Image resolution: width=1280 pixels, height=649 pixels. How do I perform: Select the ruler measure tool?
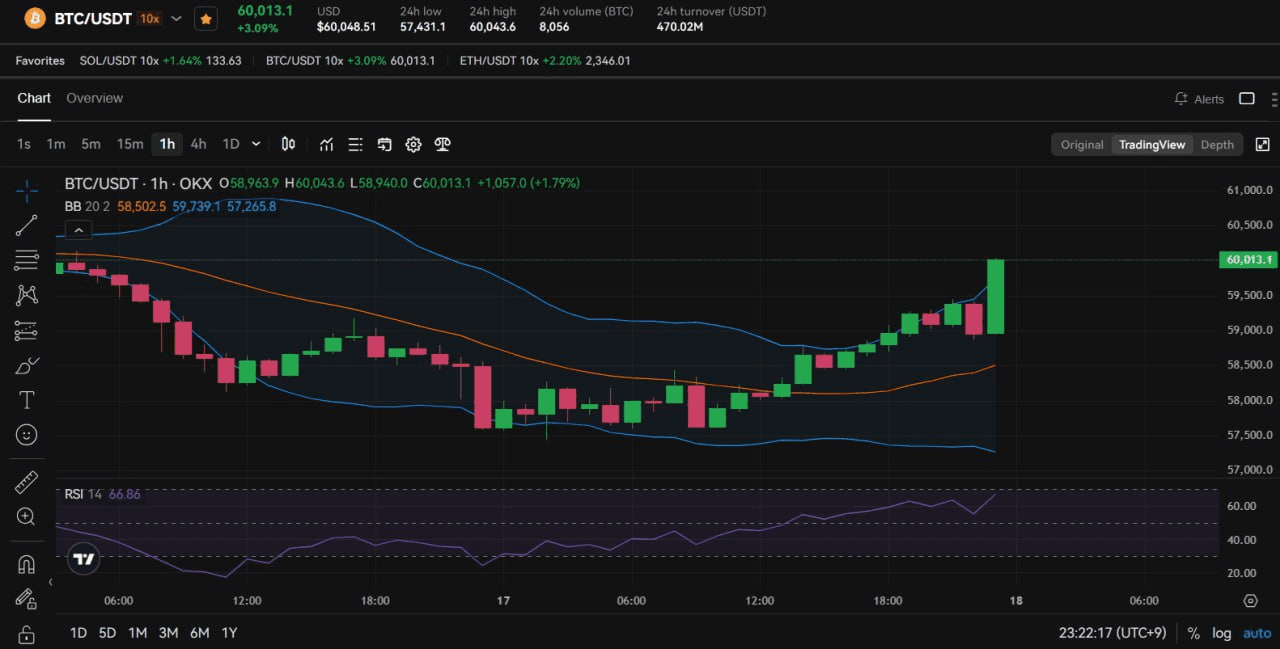(x=27, y=482)
